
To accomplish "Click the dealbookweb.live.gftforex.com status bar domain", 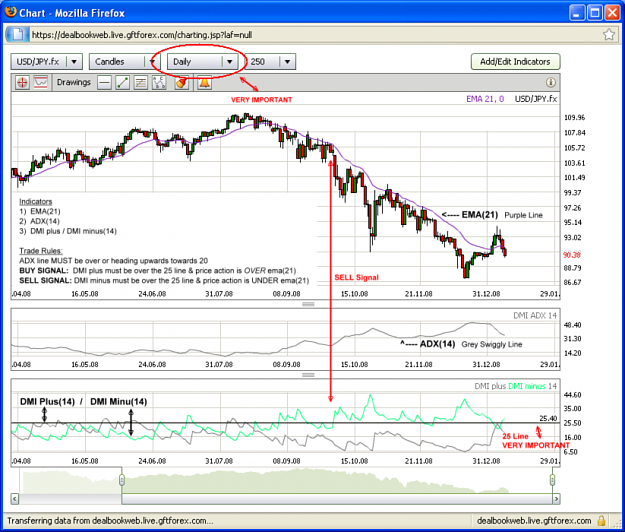I will tap(534, 520).
